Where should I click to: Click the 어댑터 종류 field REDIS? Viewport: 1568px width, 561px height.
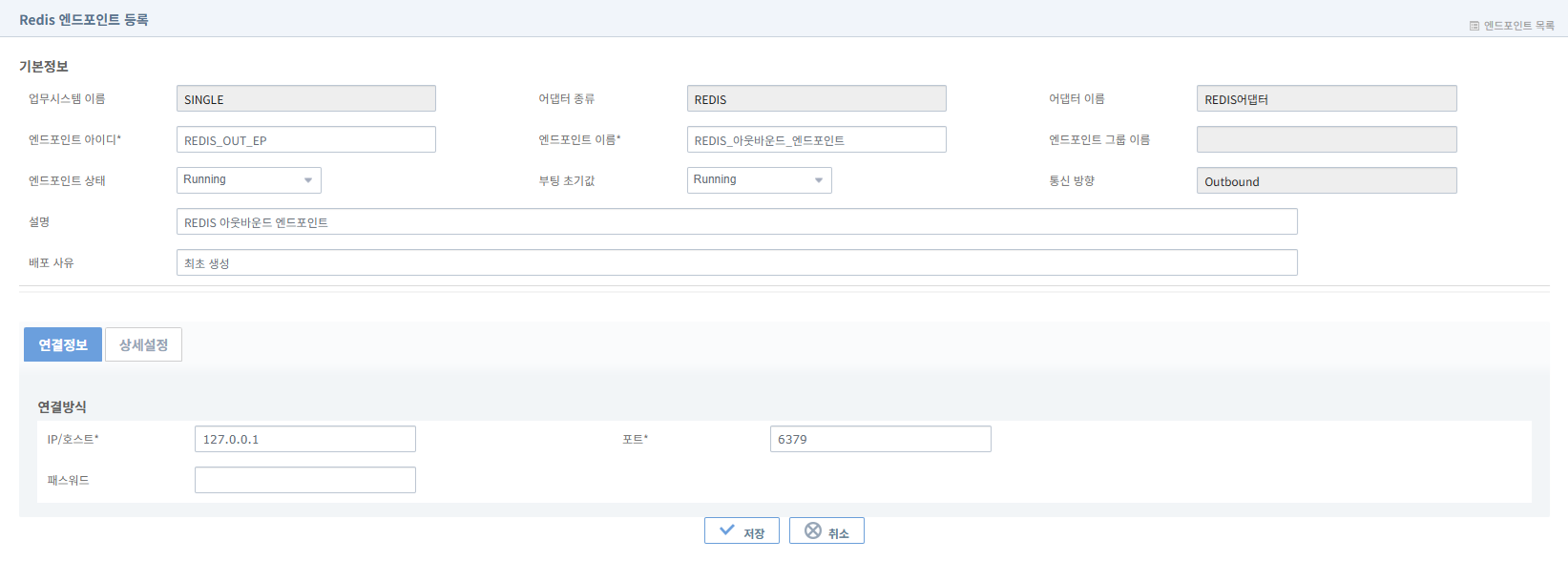pyautogui.click(x=817, y=98)
